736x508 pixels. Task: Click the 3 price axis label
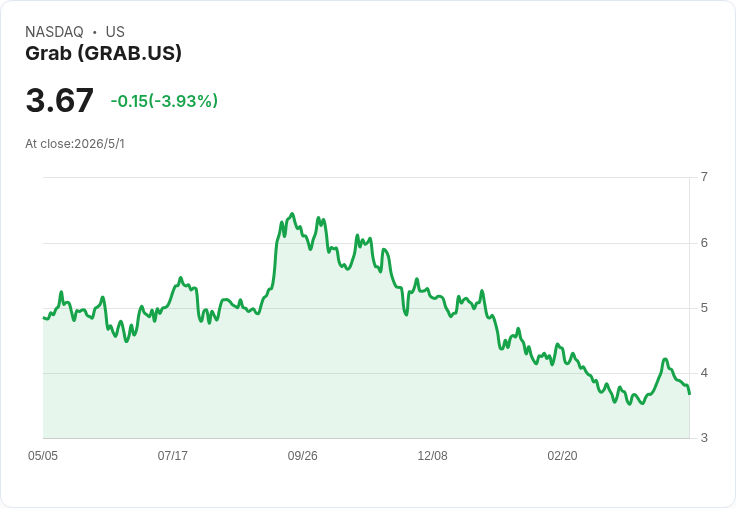(x=704, y=438)
